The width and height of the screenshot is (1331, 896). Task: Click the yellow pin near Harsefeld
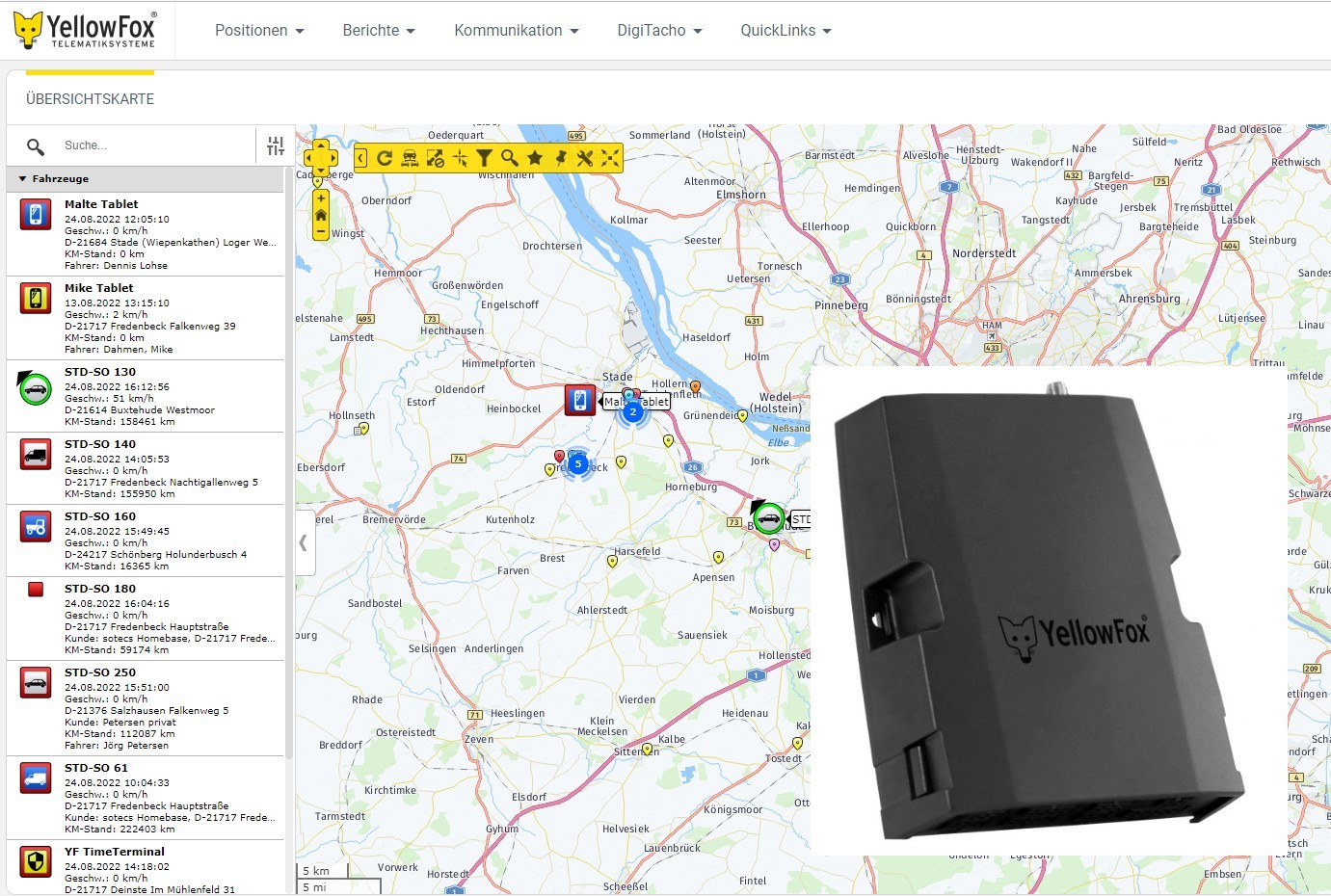pyautogui.click(x=612, y=561)
